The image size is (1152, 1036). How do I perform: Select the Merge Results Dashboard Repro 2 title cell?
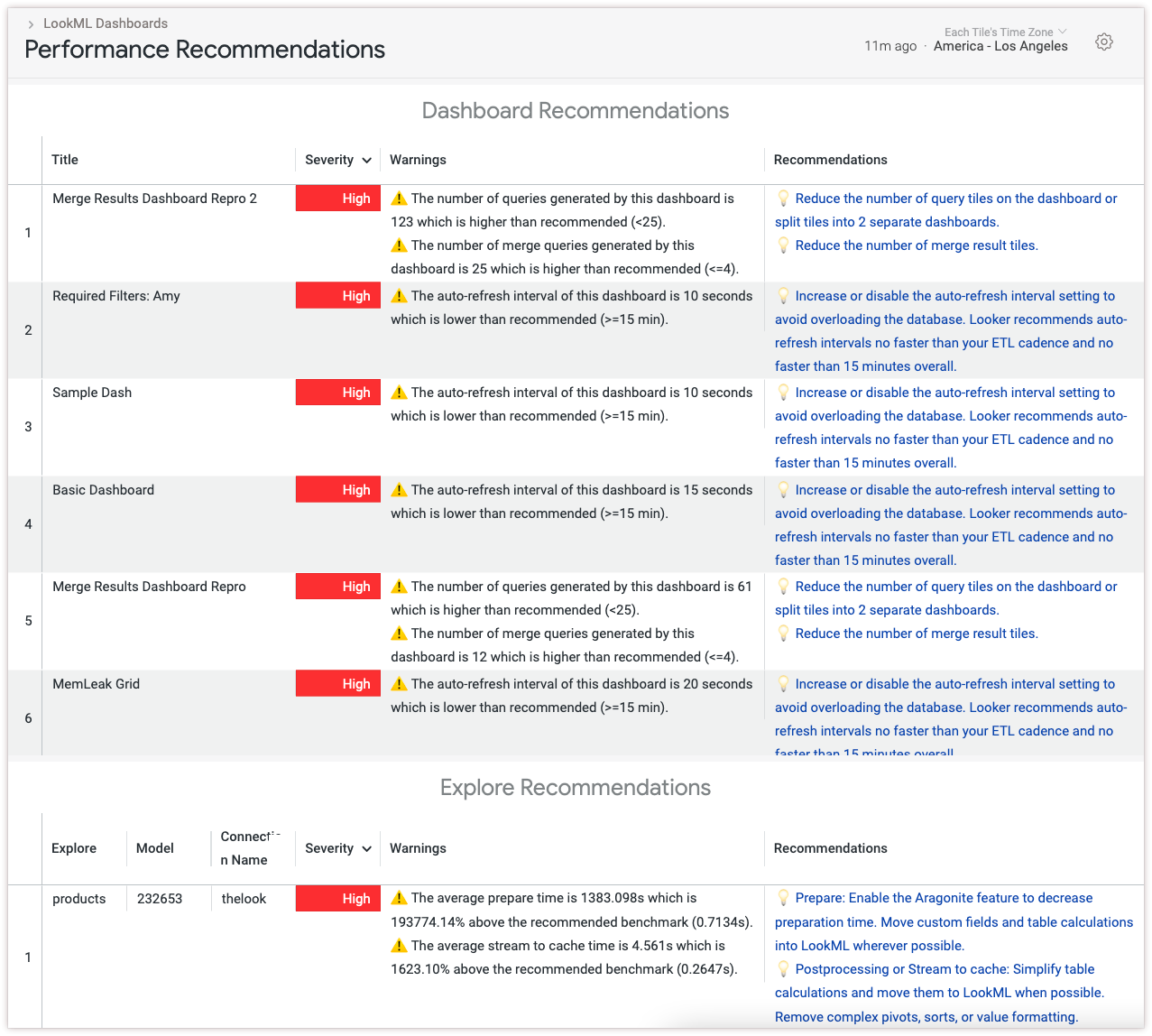pyautogui.click(x=154, y=199)
